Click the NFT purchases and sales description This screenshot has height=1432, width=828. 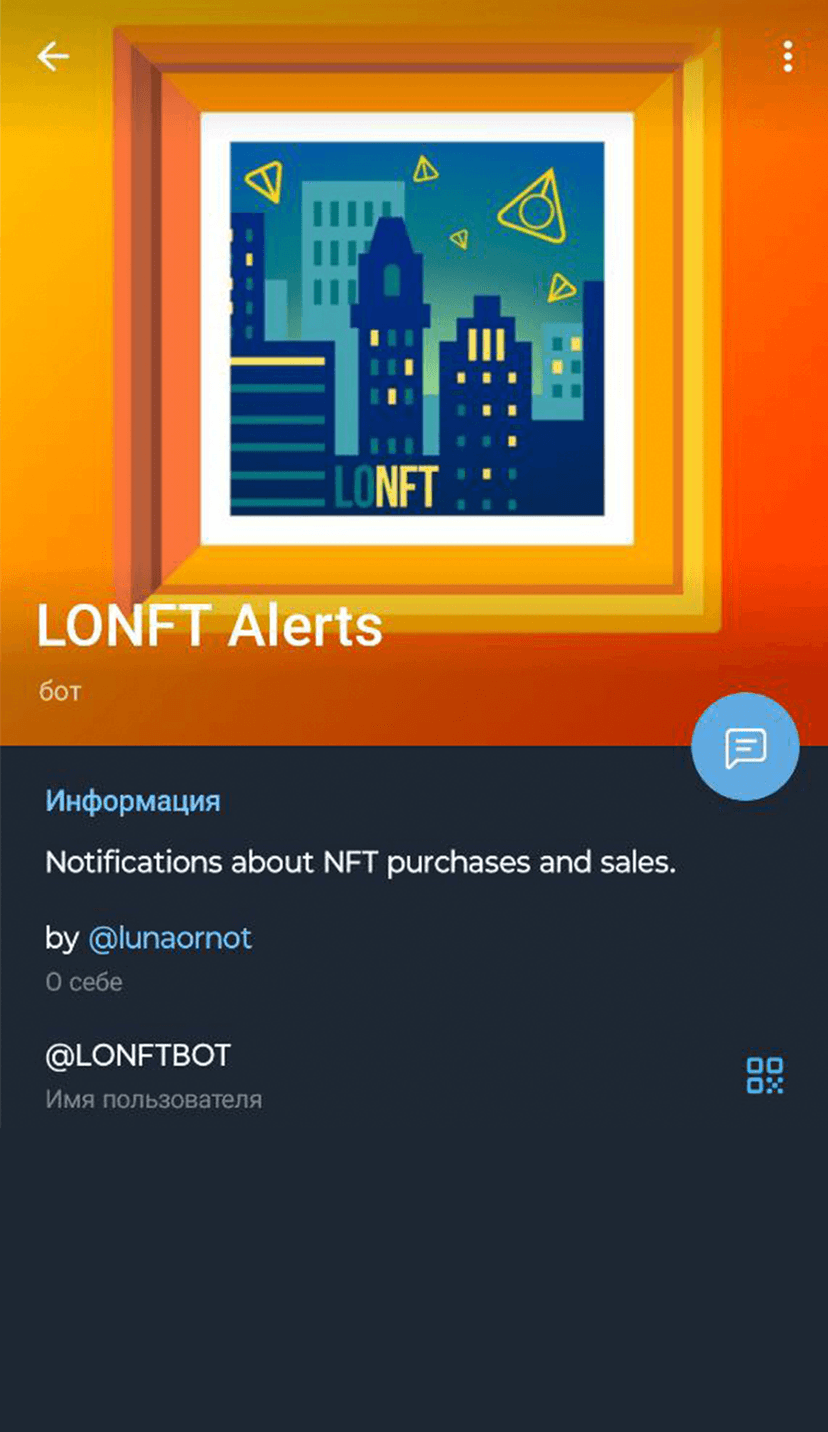[361, 862]
